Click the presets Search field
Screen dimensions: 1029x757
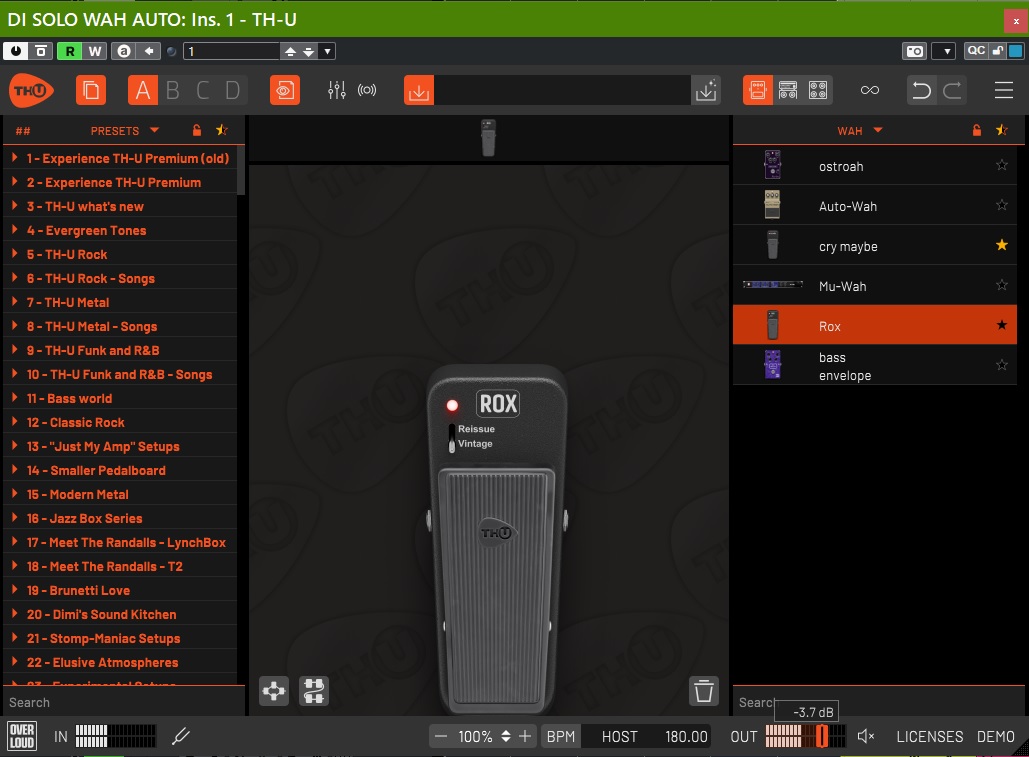[x=120, y=703]
